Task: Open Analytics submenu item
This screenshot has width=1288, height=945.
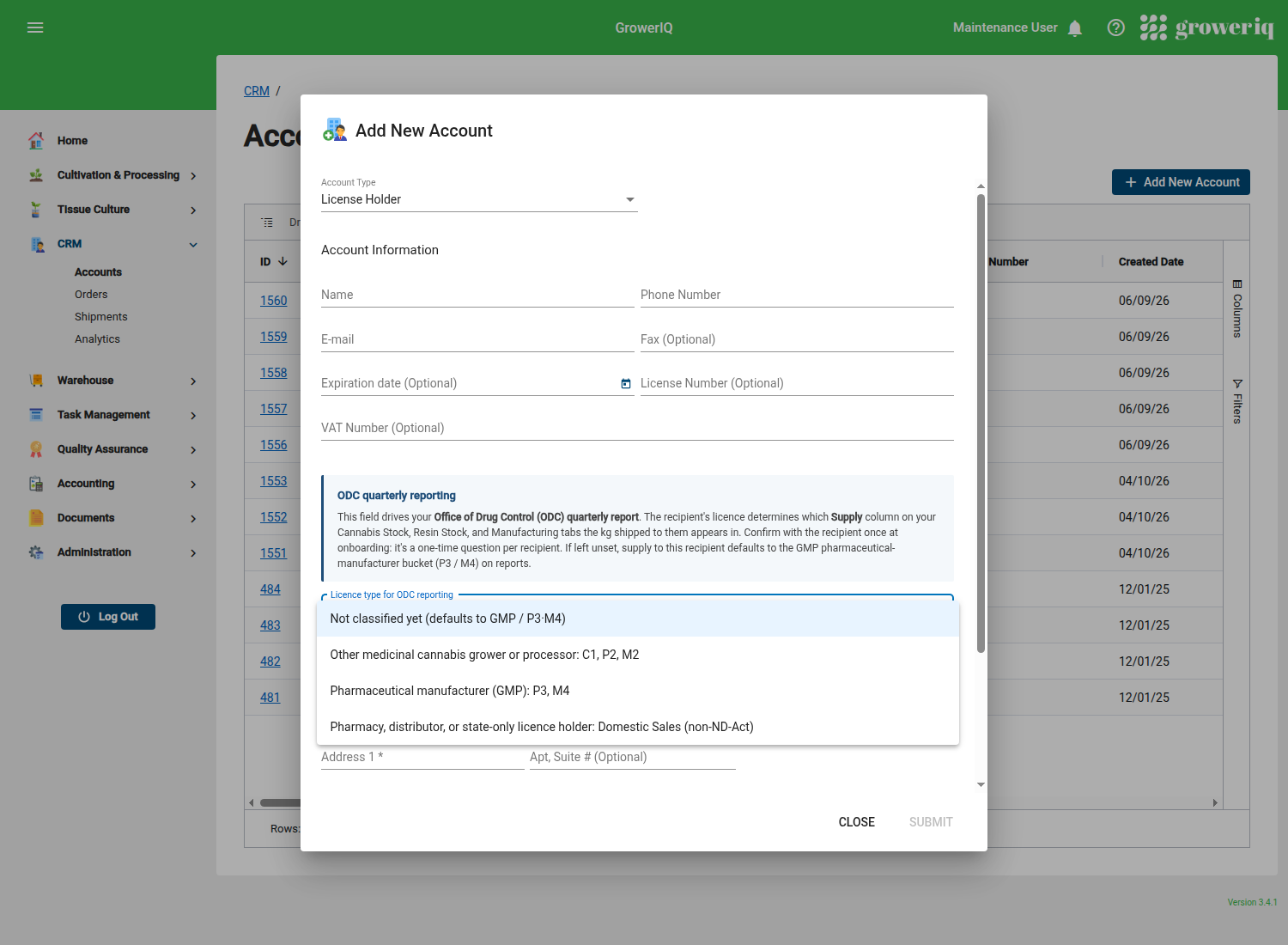Action: pyautogui.click(x=97, y=339)
